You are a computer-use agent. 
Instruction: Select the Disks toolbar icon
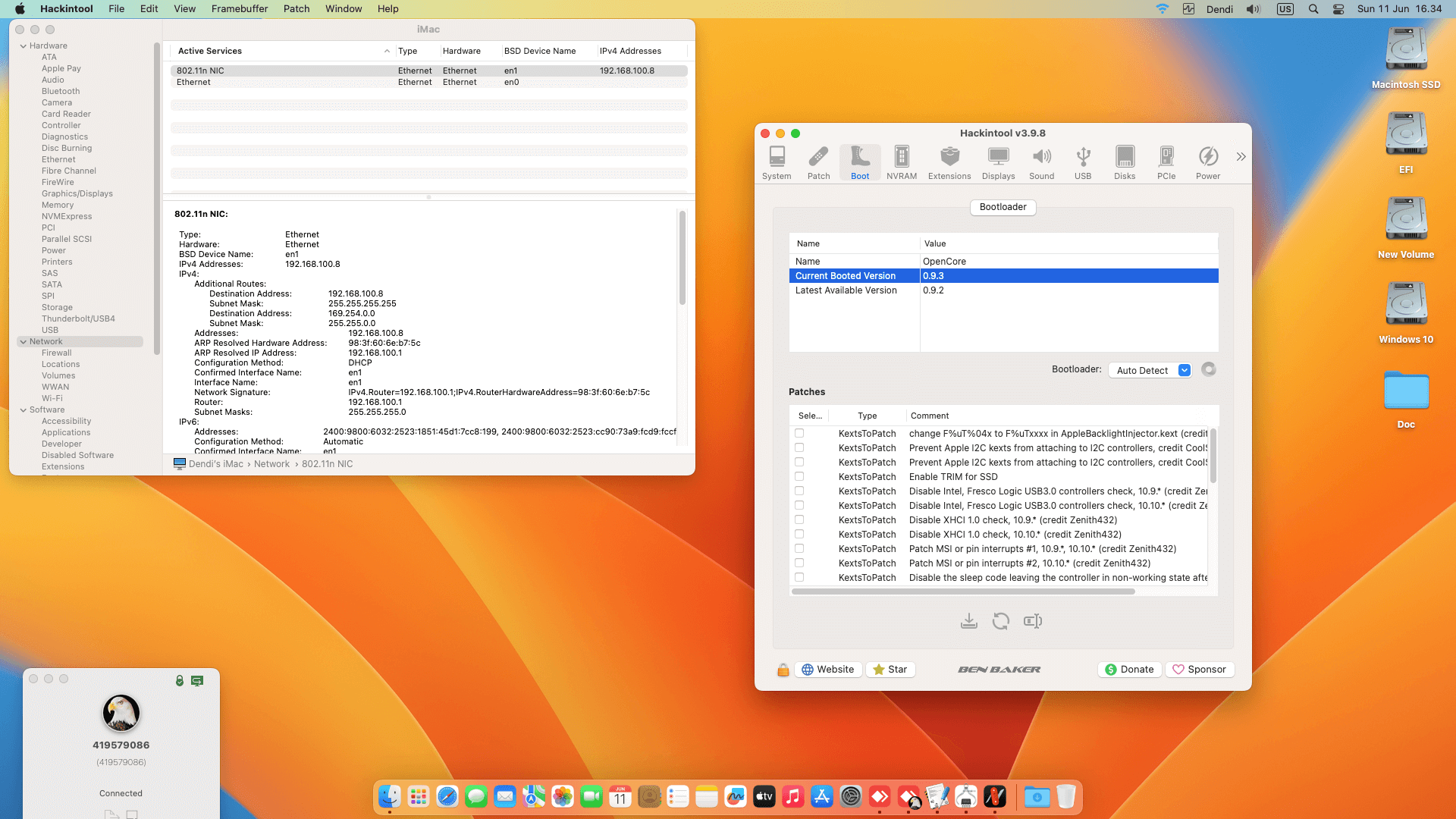1125,162
